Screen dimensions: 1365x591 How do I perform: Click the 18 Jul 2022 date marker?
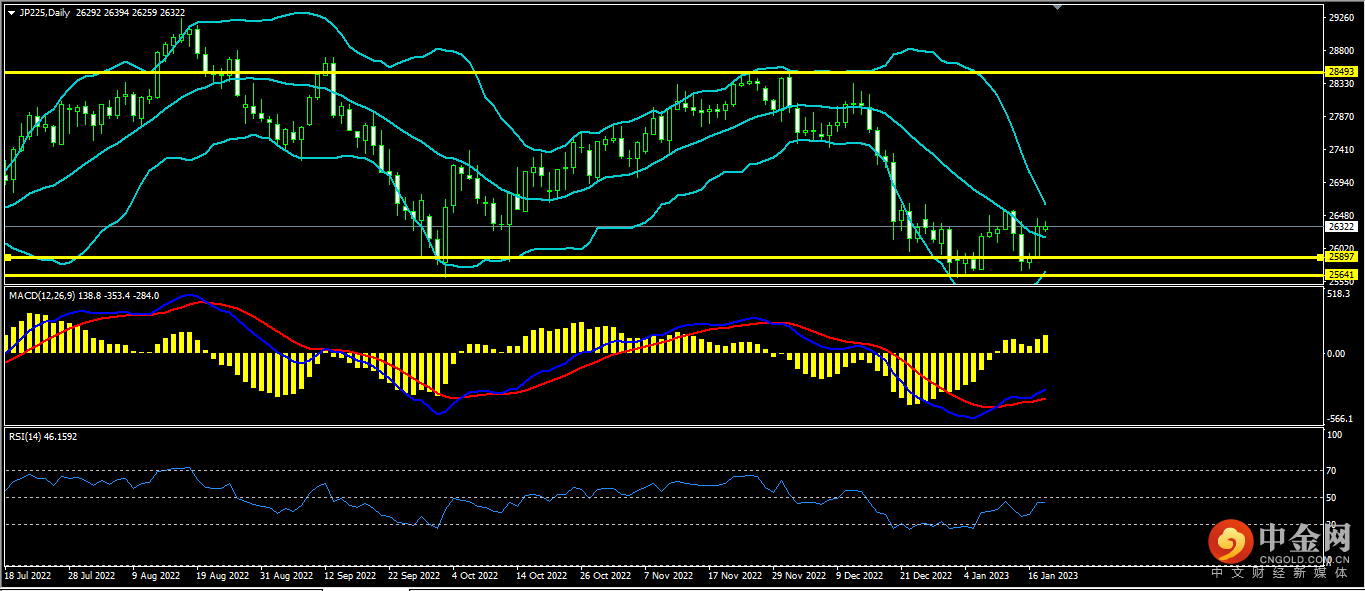pyautogui.click(x=26, y=576)
